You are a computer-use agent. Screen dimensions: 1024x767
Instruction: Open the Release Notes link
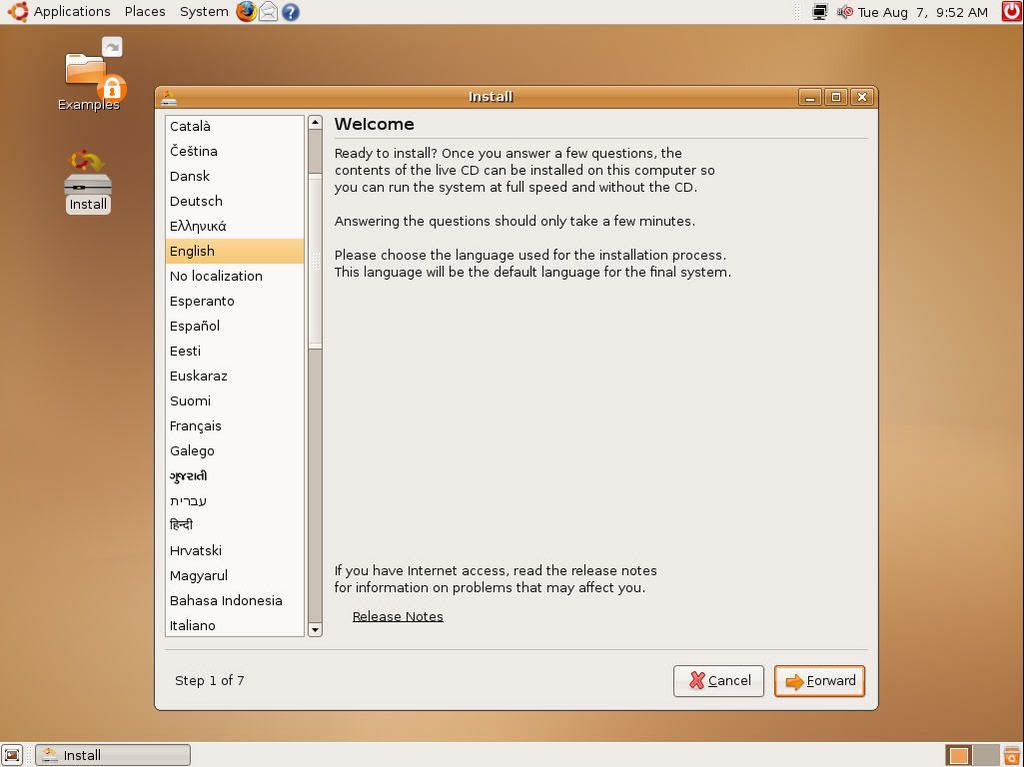tap(398, 616)
